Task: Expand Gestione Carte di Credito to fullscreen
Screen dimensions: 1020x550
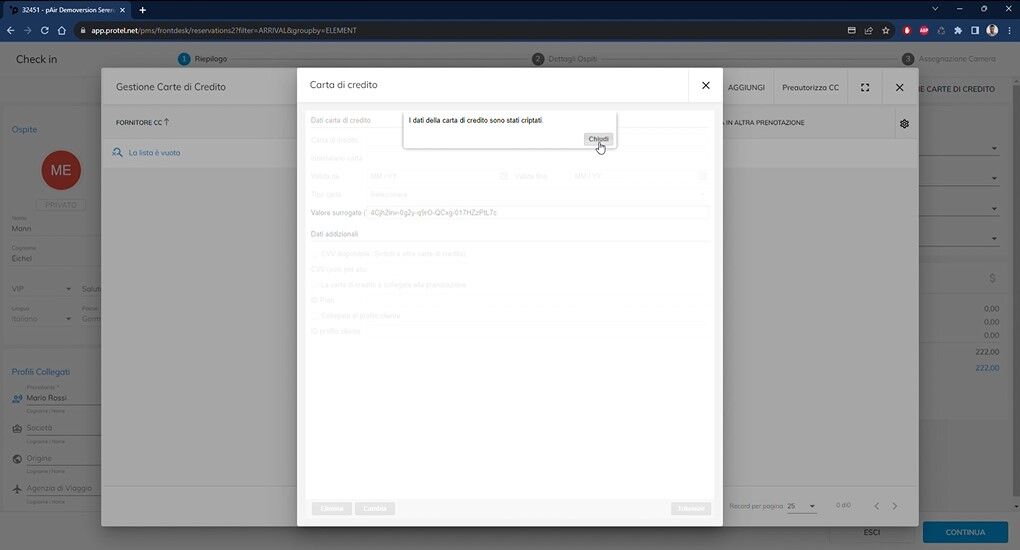Action: [x=865, y=88]
